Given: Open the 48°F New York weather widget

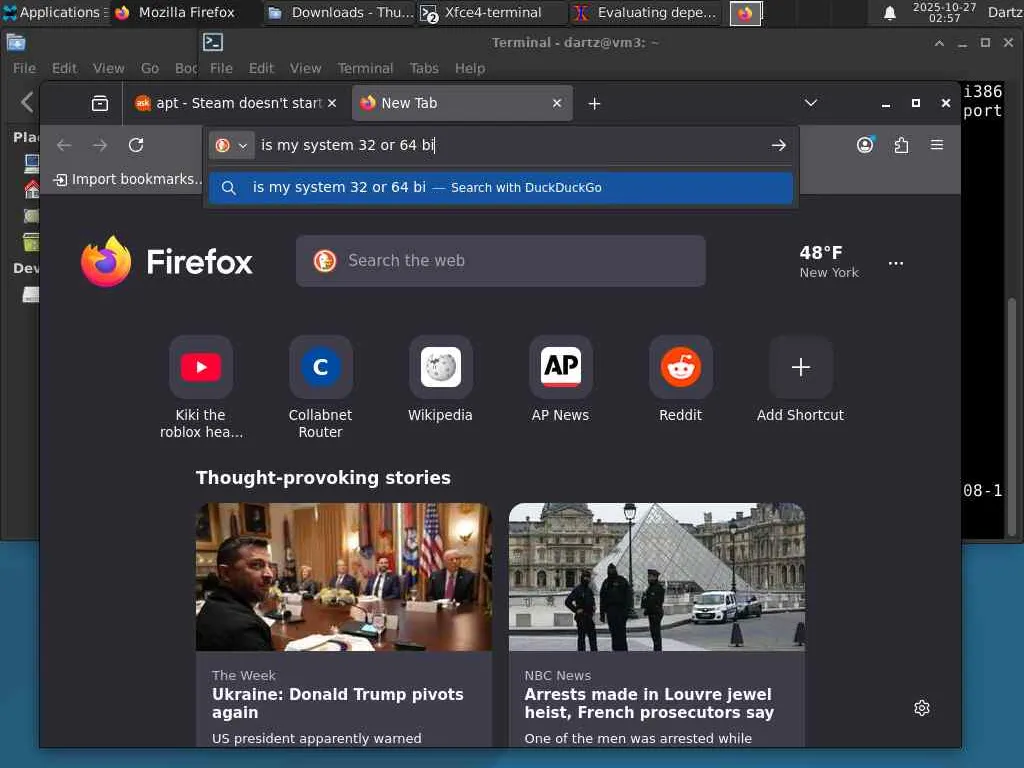Looking at the screenshot, I should [x=829, y=262].
